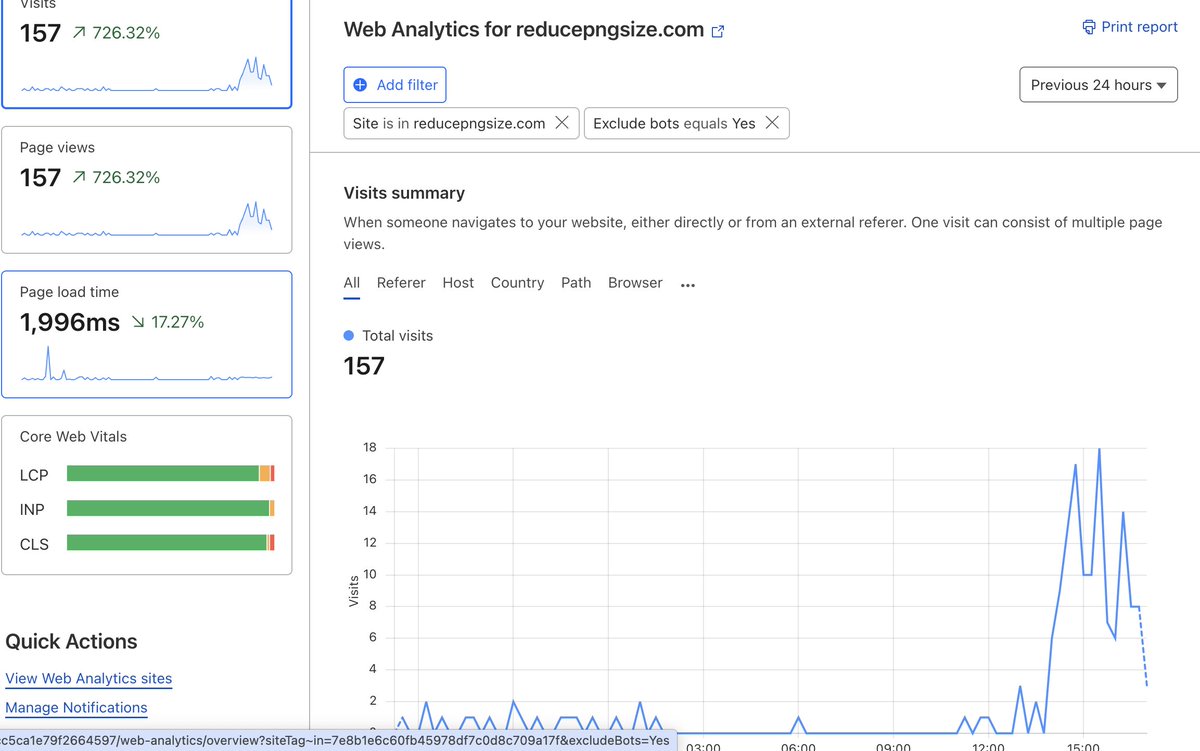Image resolution: width=1200 pixels, height=751 pixels.
Task: Switch to the Host tab
Action: point(458,283)
